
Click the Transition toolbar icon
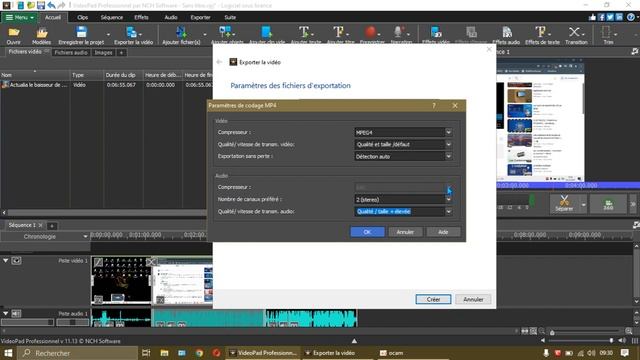(575, 32)
